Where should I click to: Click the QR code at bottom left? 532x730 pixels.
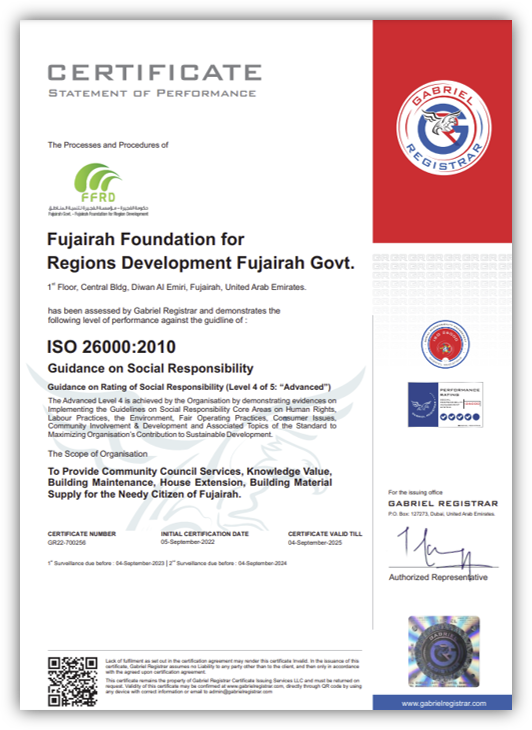click(x=73, y=681)
